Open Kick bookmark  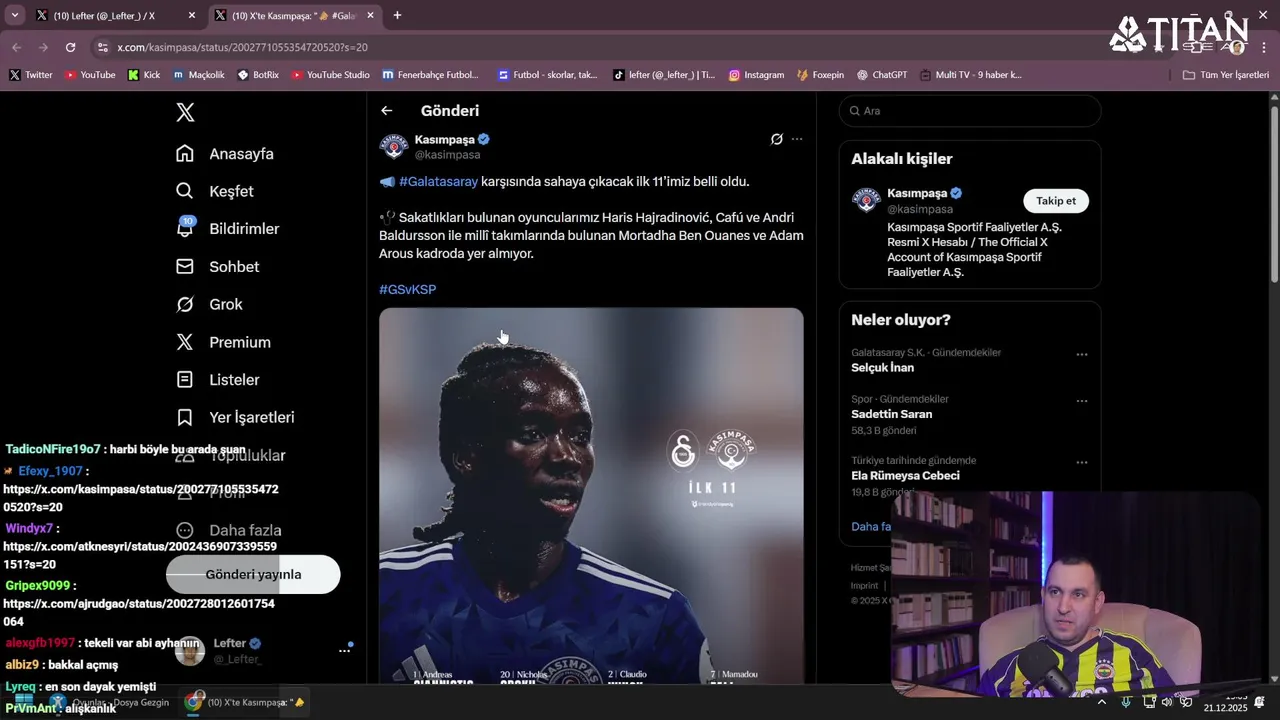(144, 75)
